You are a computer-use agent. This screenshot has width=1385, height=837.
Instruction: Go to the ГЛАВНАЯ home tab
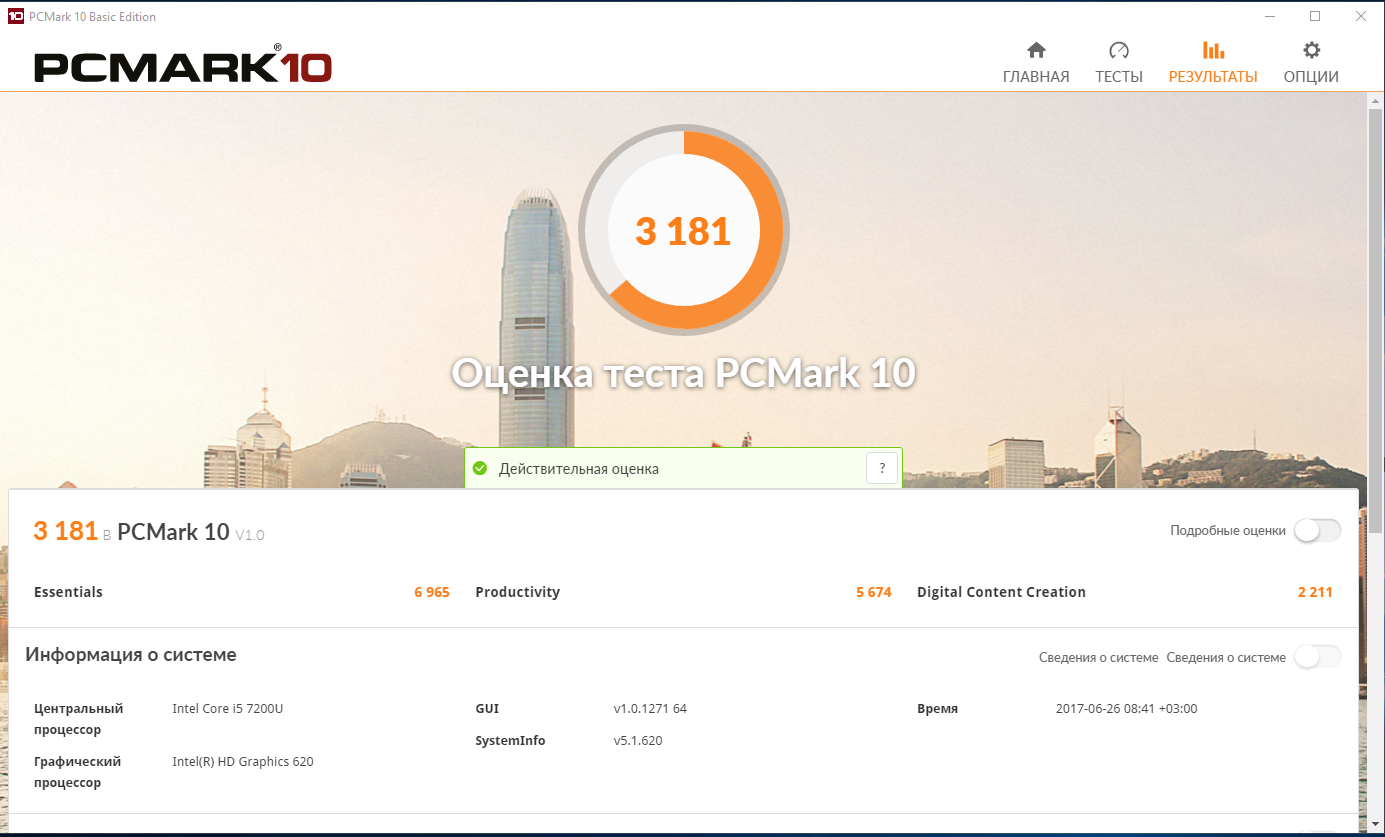tap(1036, 63)
